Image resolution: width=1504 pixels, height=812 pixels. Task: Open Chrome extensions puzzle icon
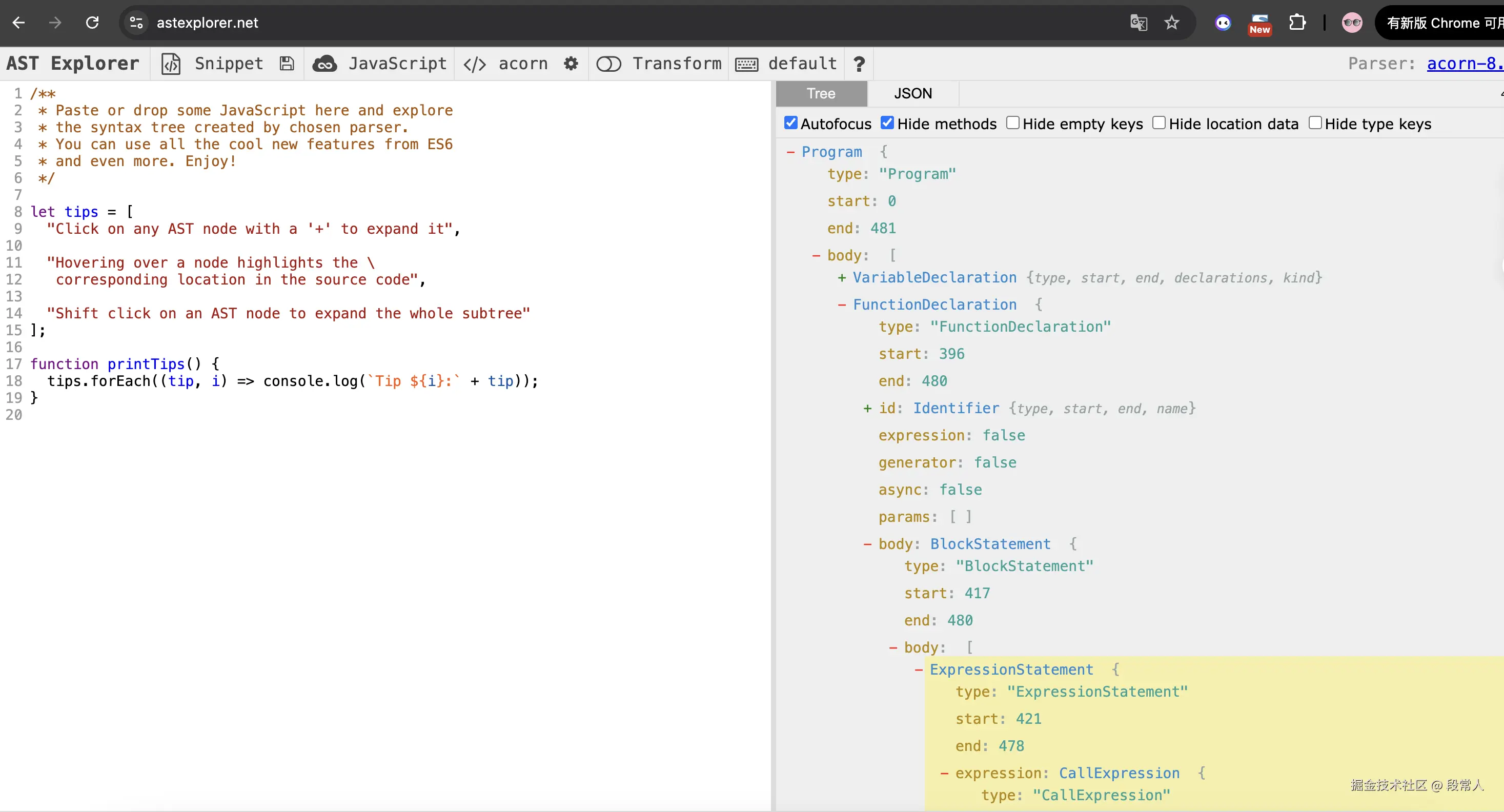(x=1297, y=23)
